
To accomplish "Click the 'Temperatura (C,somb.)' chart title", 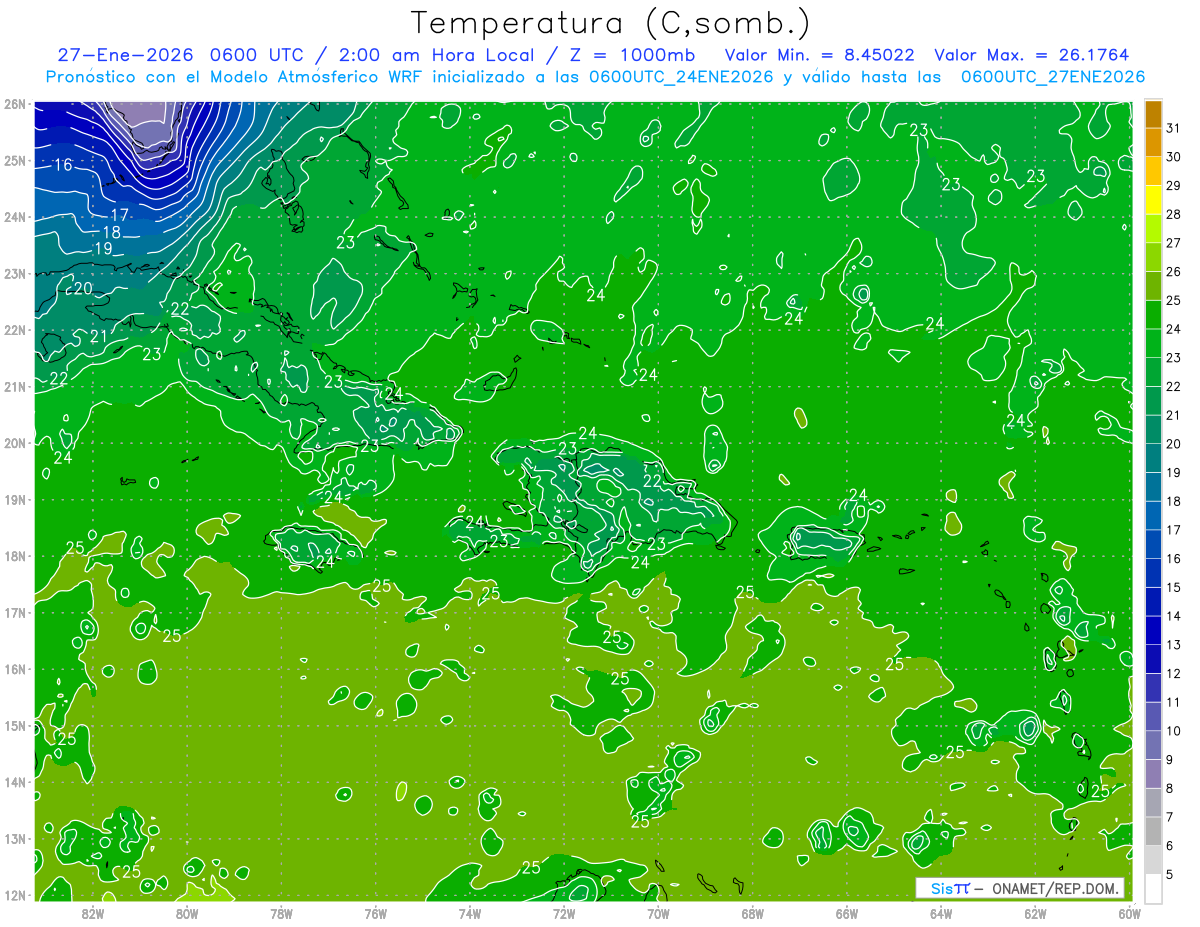I will point(611,23).
